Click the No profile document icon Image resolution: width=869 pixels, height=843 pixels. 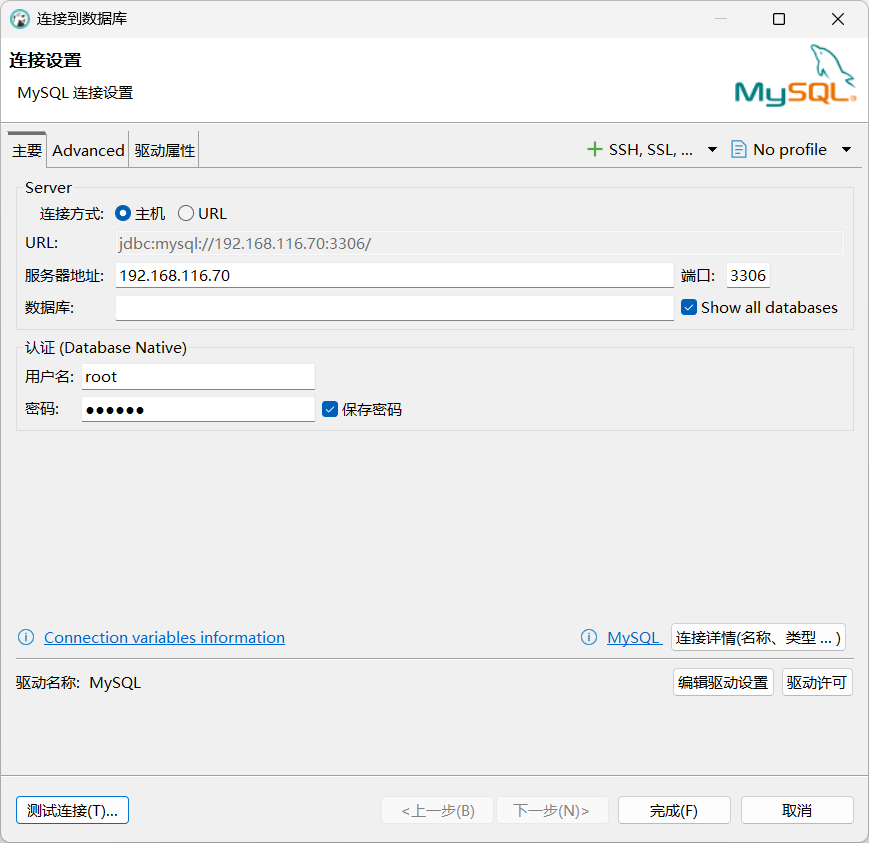click(738, 149)
